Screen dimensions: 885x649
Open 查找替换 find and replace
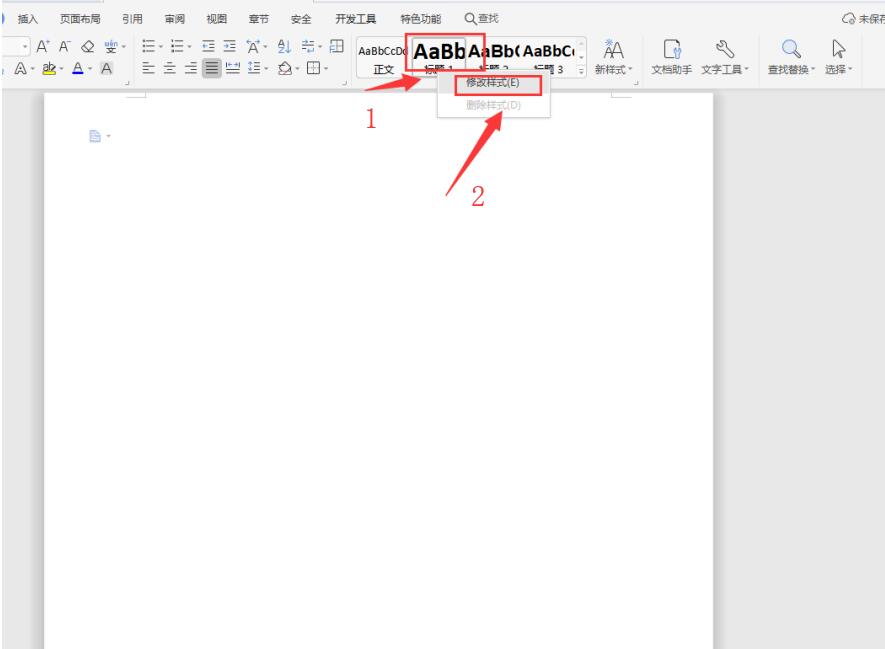coord(790,56)
